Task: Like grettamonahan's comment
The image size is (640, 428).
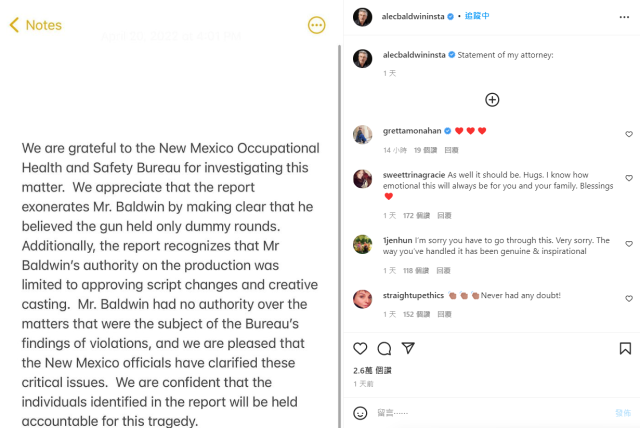Action: pyautogui.click(x=628, y=134)
